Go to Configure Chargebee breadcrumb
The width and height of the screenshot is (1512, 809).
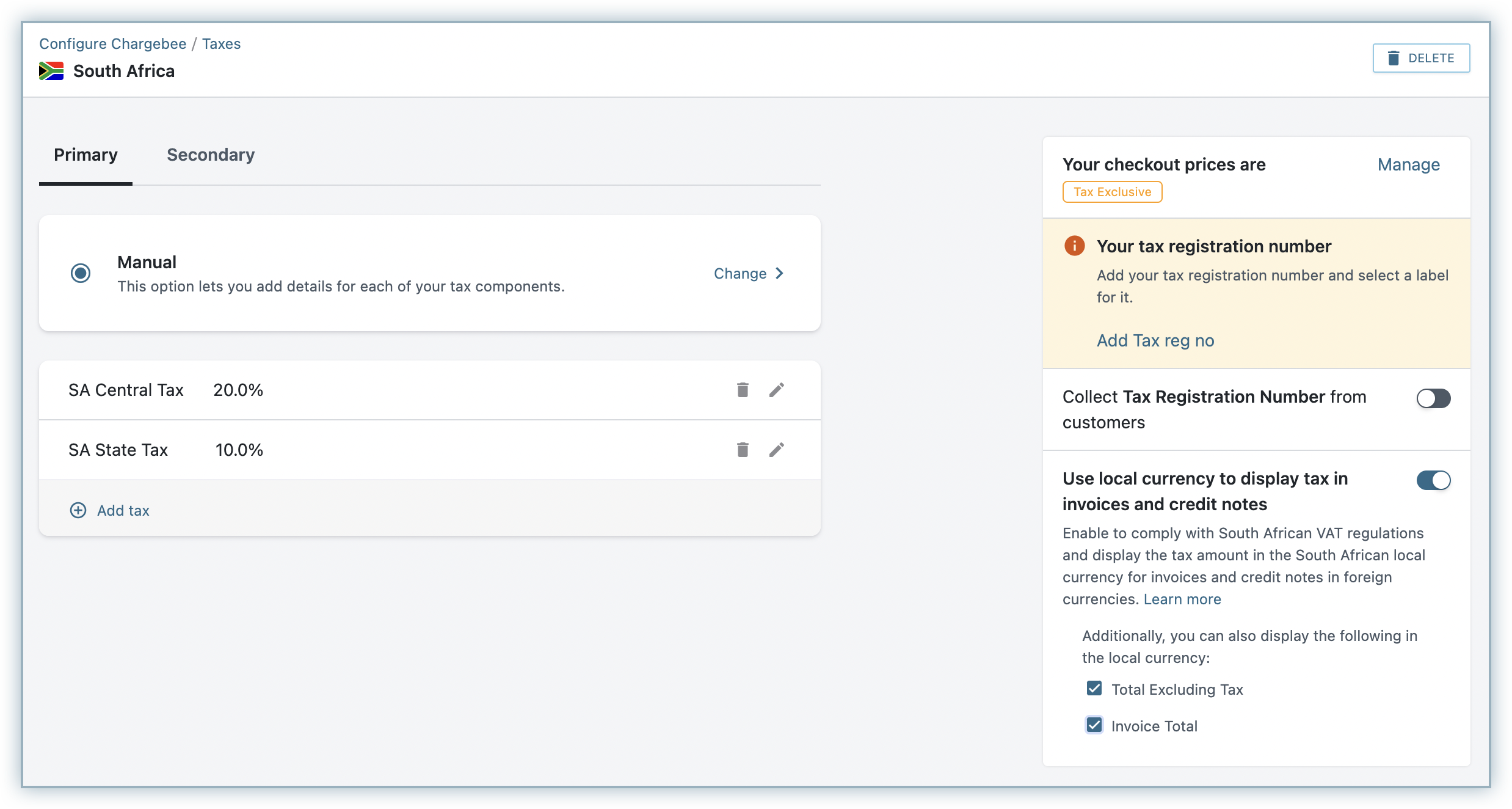(x=113, y=44)
